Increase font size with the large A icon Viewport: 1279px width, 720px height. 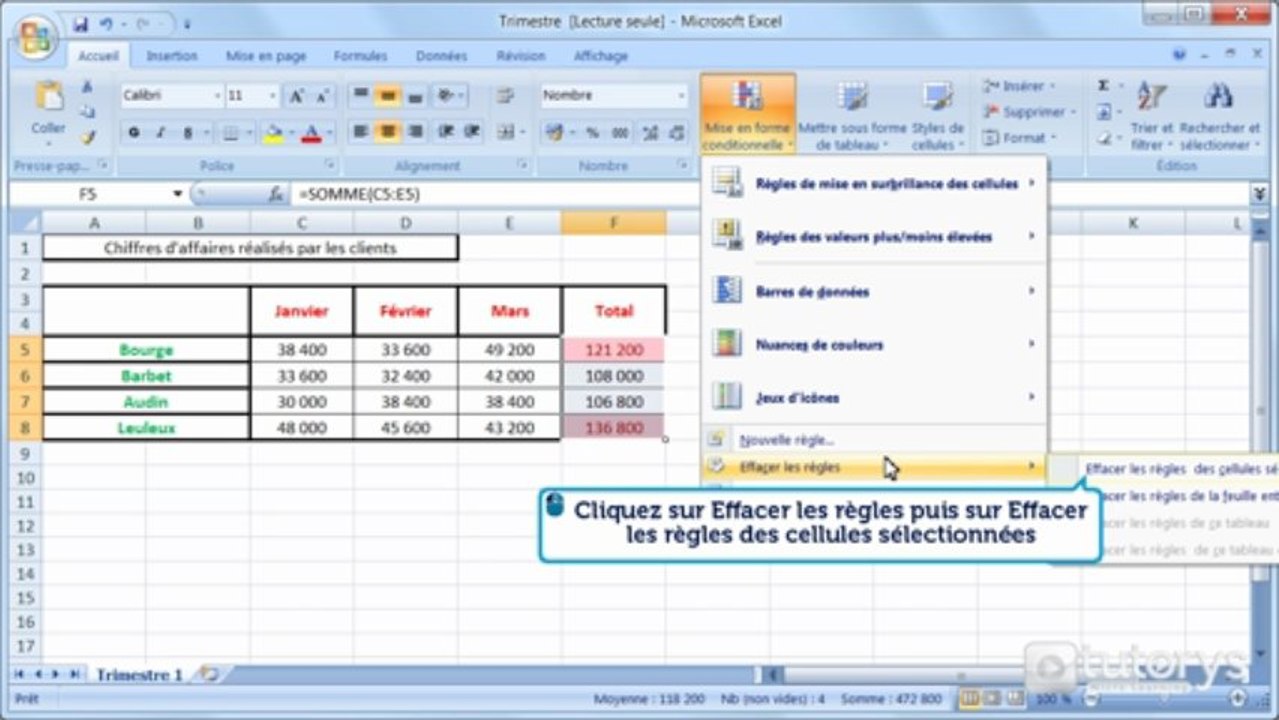click(297, 96)
